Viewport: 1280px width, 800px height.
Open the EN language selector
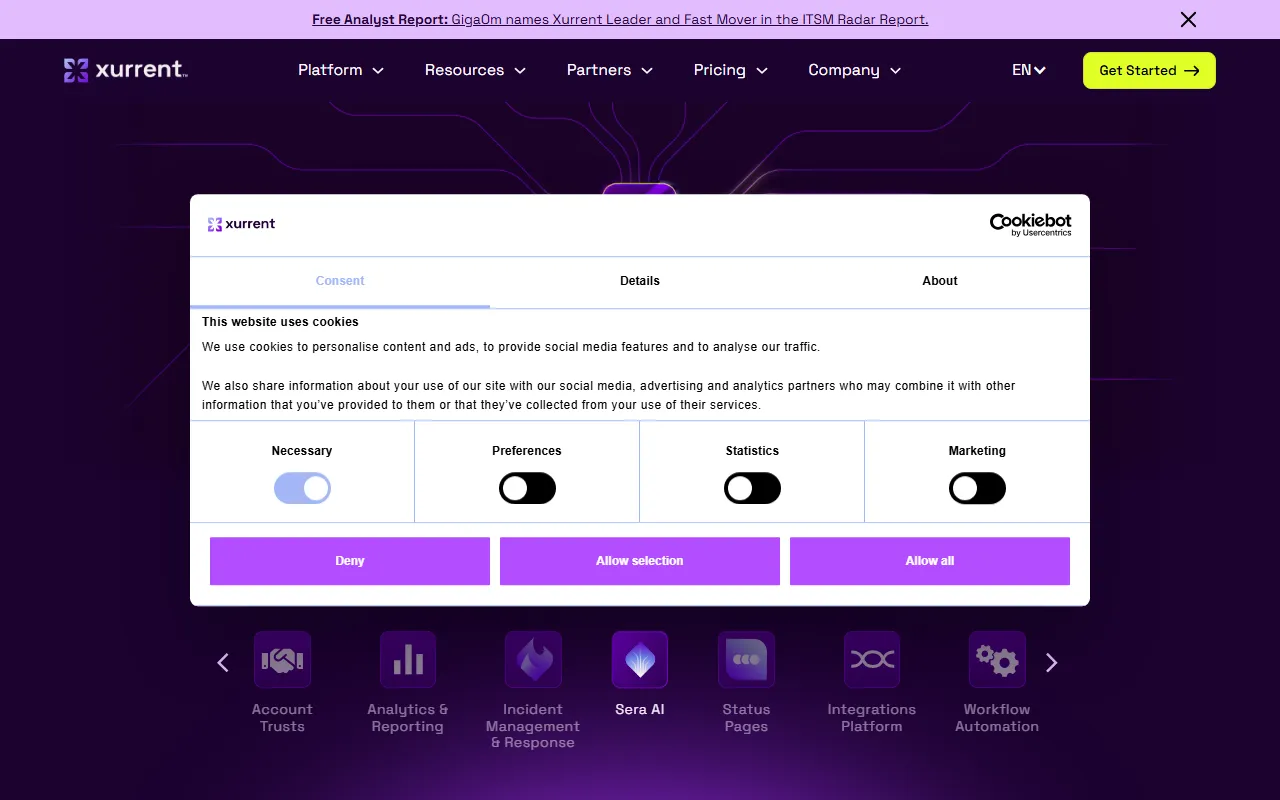(1028, 70)
